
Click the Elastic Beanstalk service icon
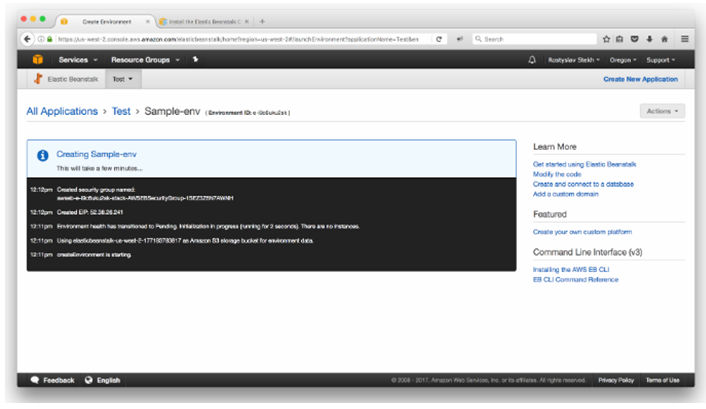(x=38, y=79)
